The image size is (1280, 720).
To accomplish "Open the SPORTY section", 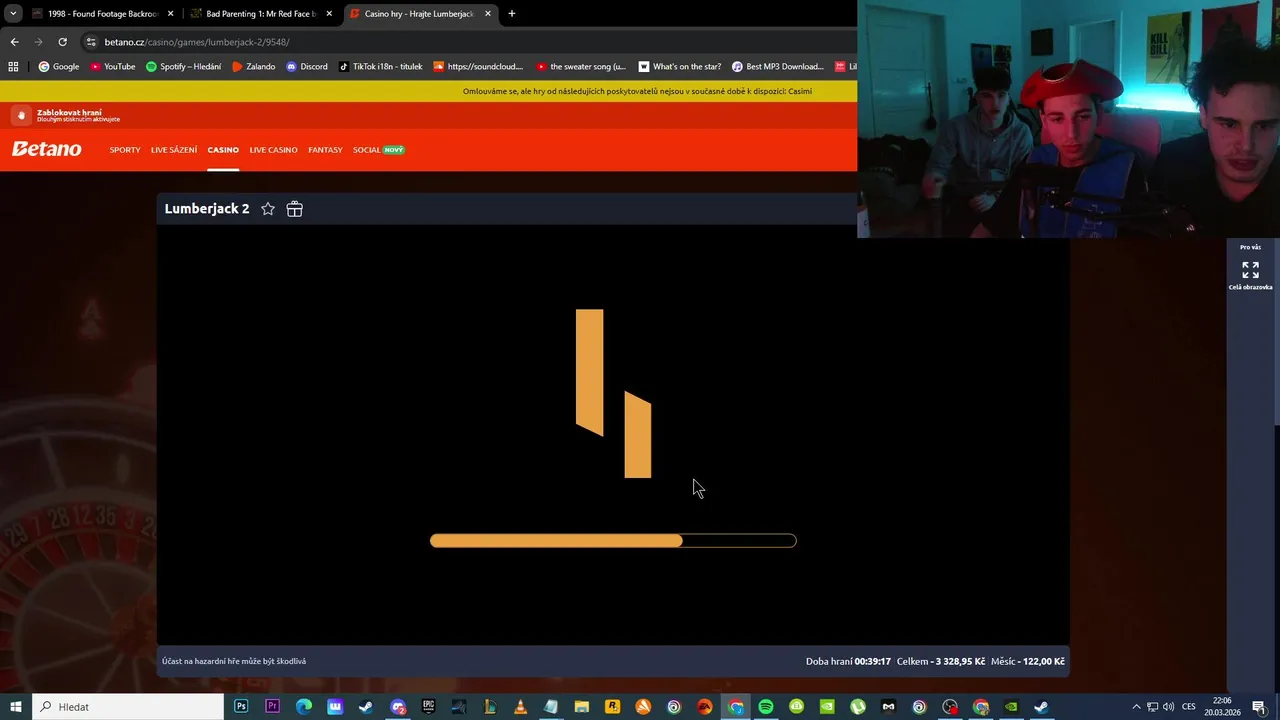I will tap(125, 150).
